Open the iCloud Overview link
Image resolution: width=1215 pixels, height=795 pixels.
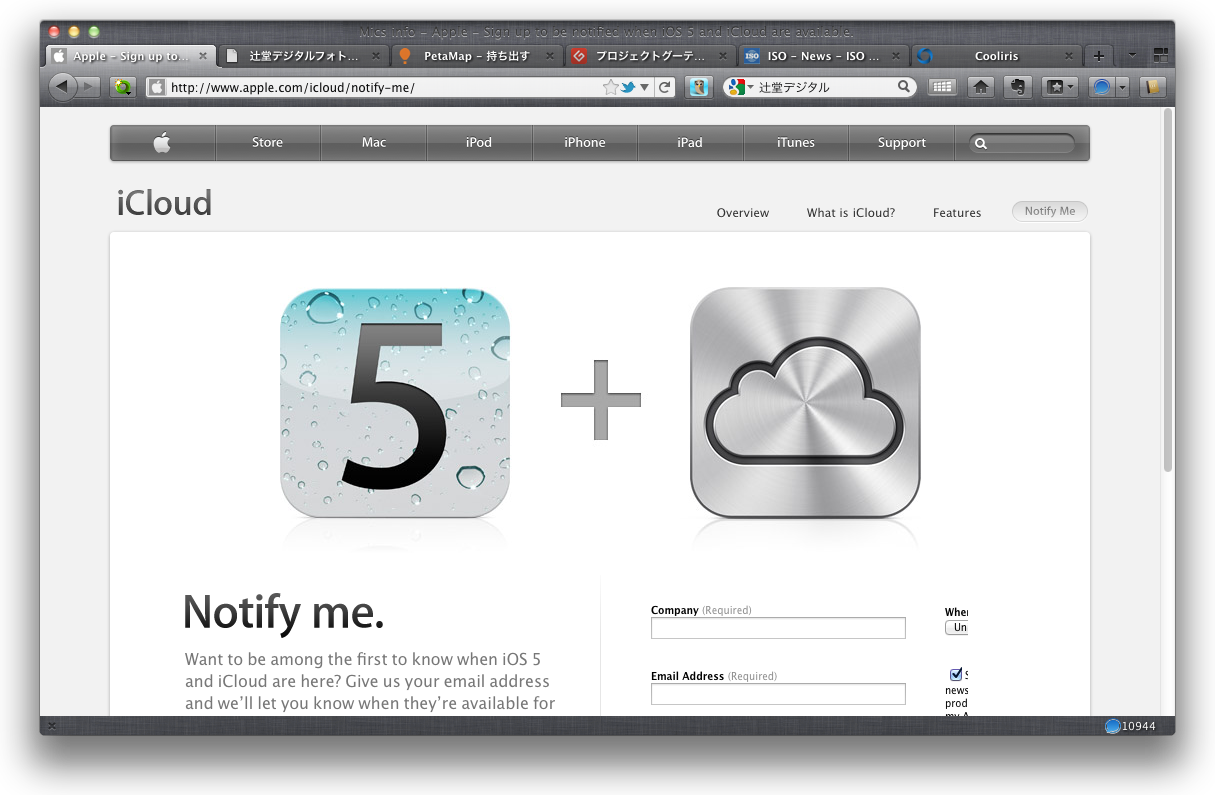(x=743, y=212)
